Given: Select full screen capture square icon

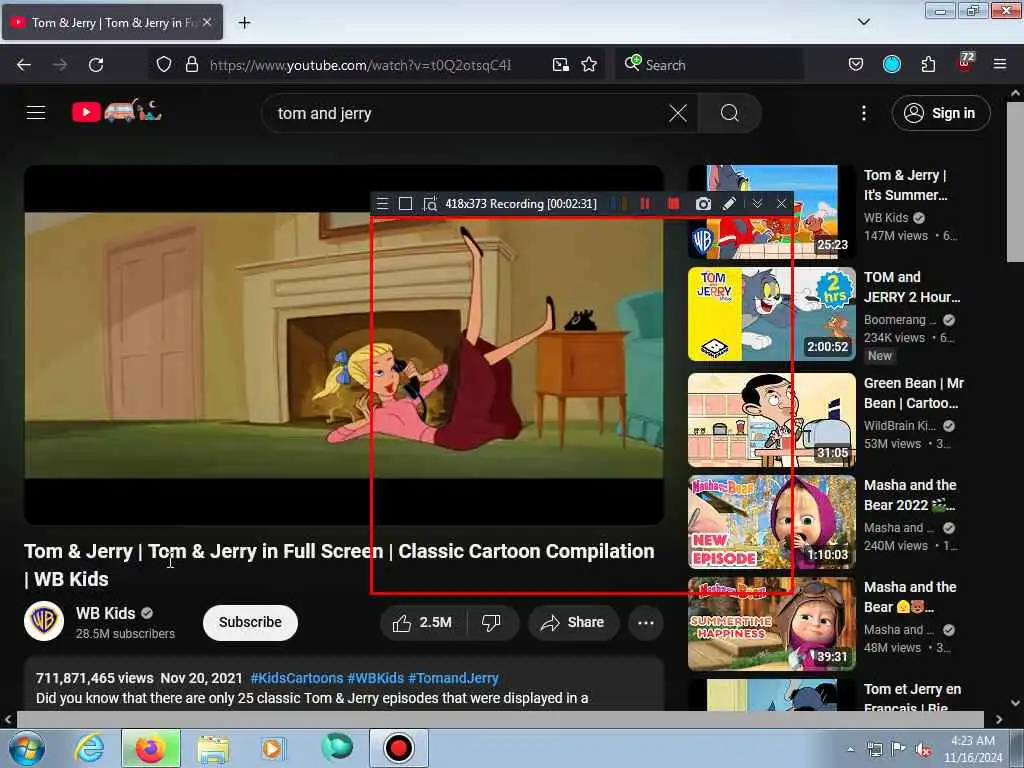Looking at the screenshot, I should (406, 204).
